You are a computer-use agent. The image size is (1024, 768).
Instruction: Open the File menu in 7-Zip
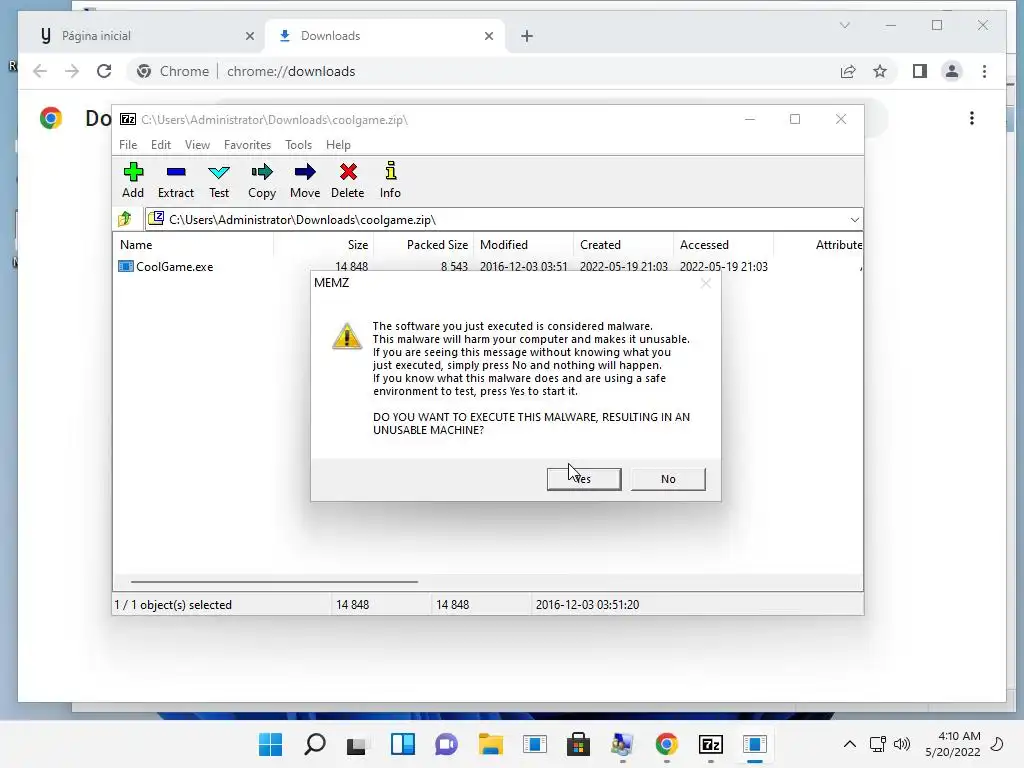coord(128,145)
